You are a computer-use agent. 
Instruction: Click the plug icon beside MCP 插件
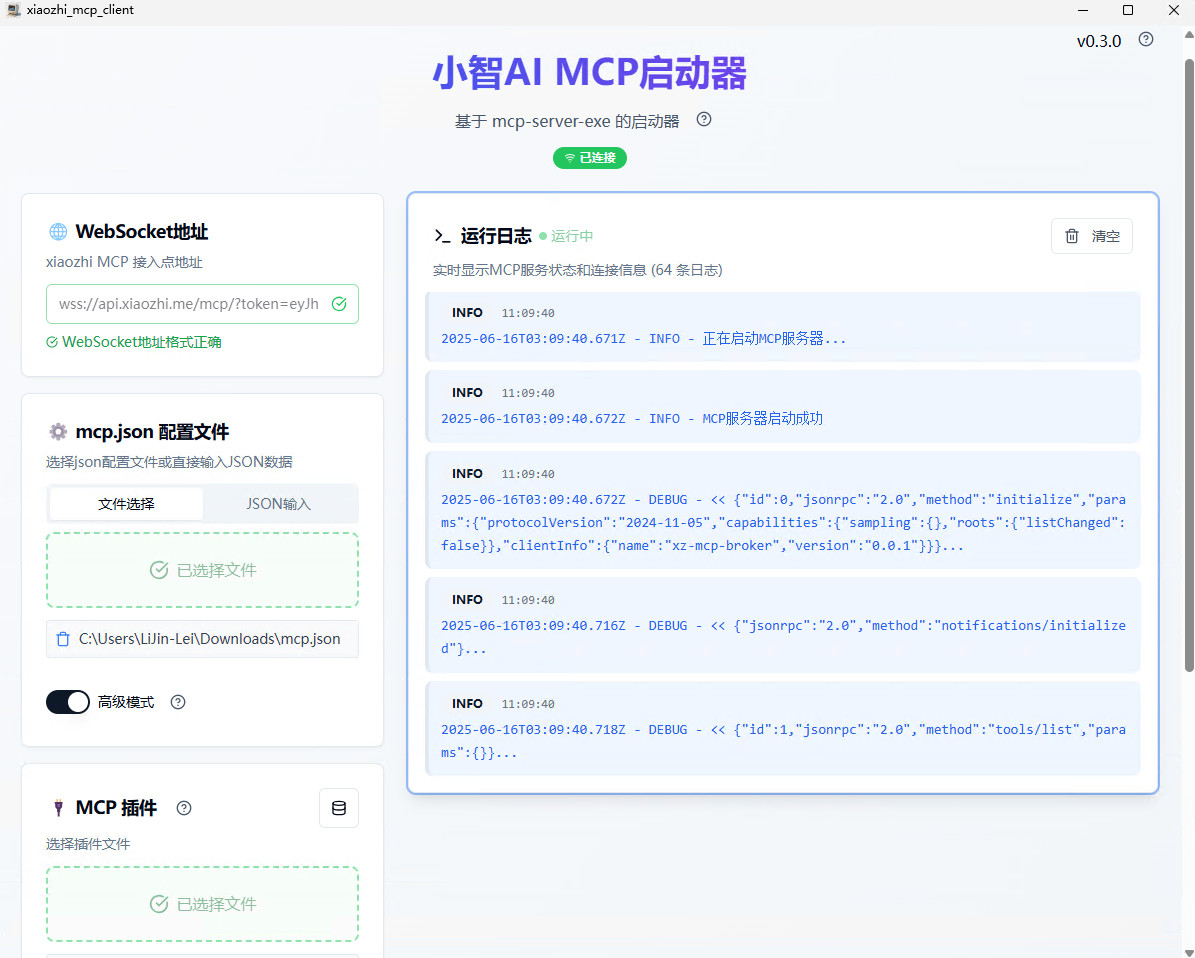(x=58, y=808)
